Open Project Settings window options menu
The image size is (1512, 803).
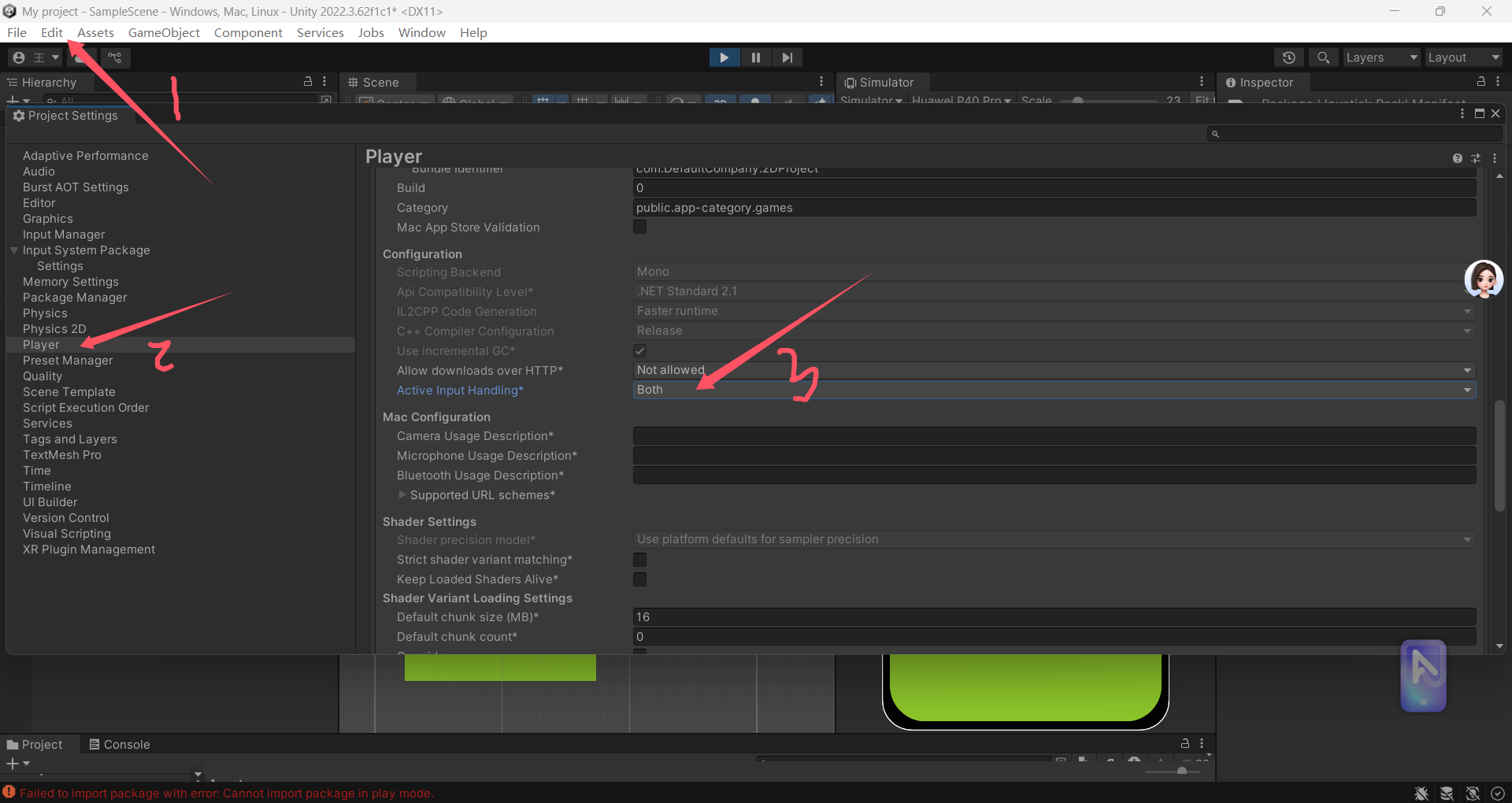point(1462,114)
